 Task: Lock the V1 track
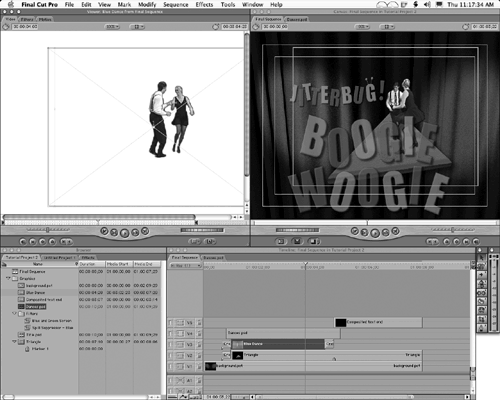click(x=199, y=367)
